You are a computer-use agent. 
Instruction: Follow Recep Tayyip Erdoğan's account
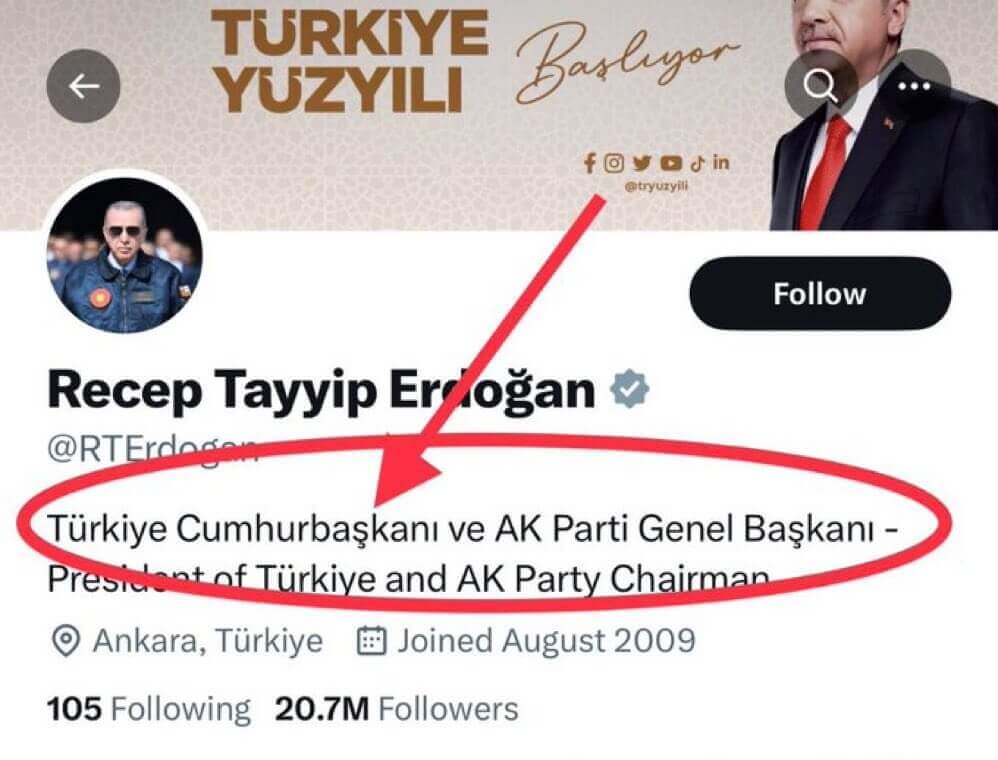pos(820,294)
